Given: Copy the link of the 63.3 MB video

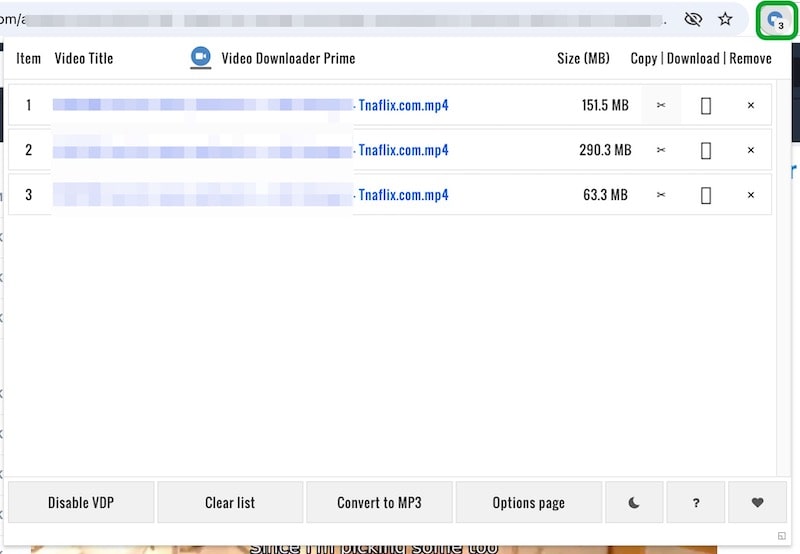Looking at the screenshot, I should [x=660, y=195].
